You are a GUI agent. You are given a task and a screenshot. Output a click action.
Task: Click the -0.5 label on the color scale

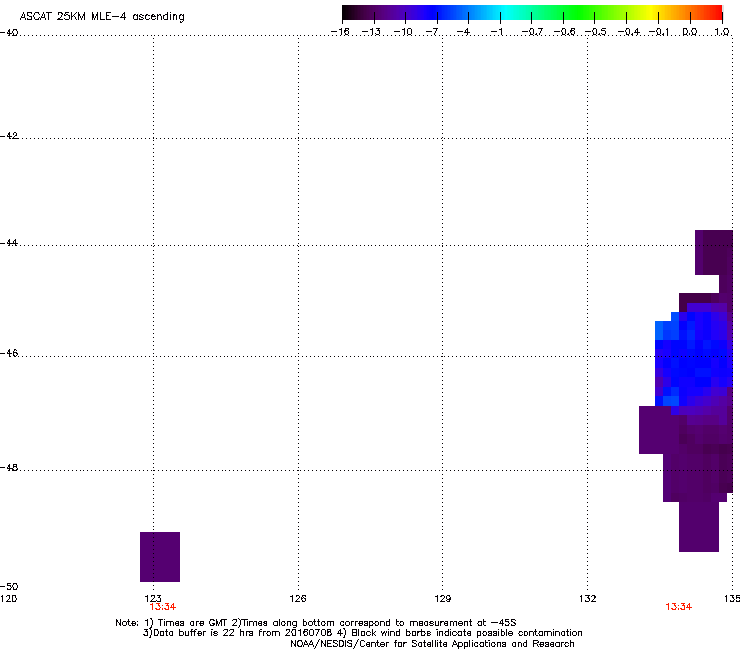pos(595,32)
